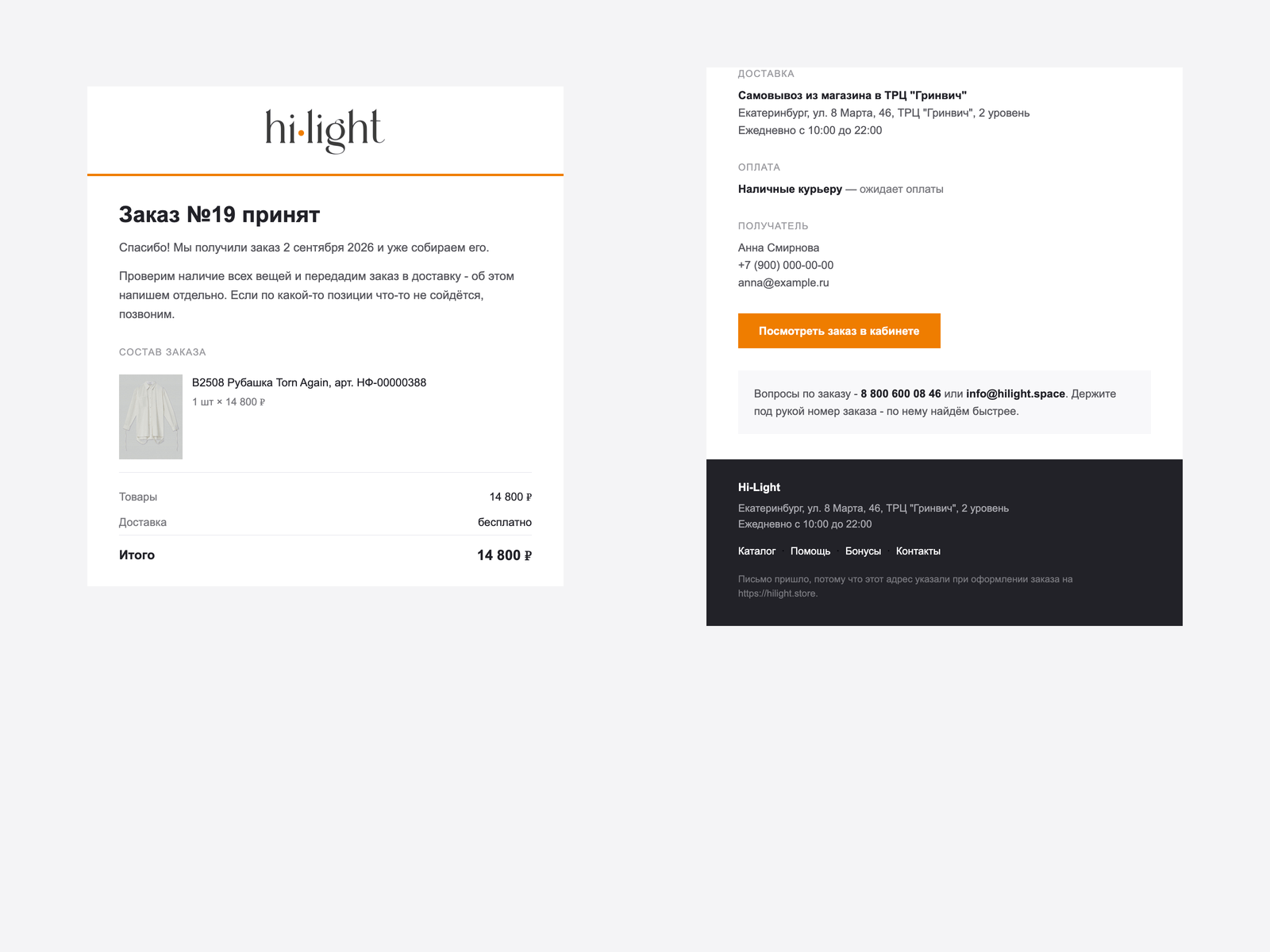Screen dimensions: 1270x952
Task: Go to Бонусы footer link
Action: click(863, 551)
